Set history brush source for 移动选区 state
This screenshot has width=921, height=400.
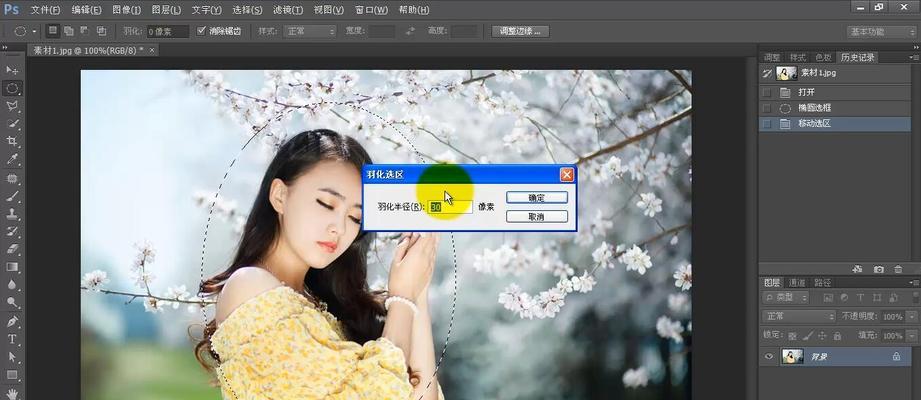tap(766, 124)
